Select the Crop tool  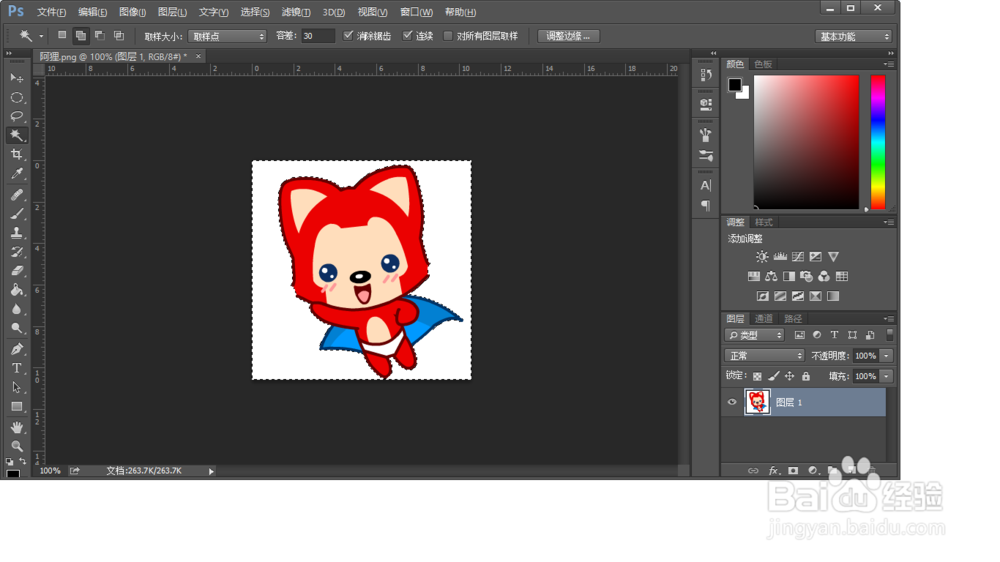[17, 154]
